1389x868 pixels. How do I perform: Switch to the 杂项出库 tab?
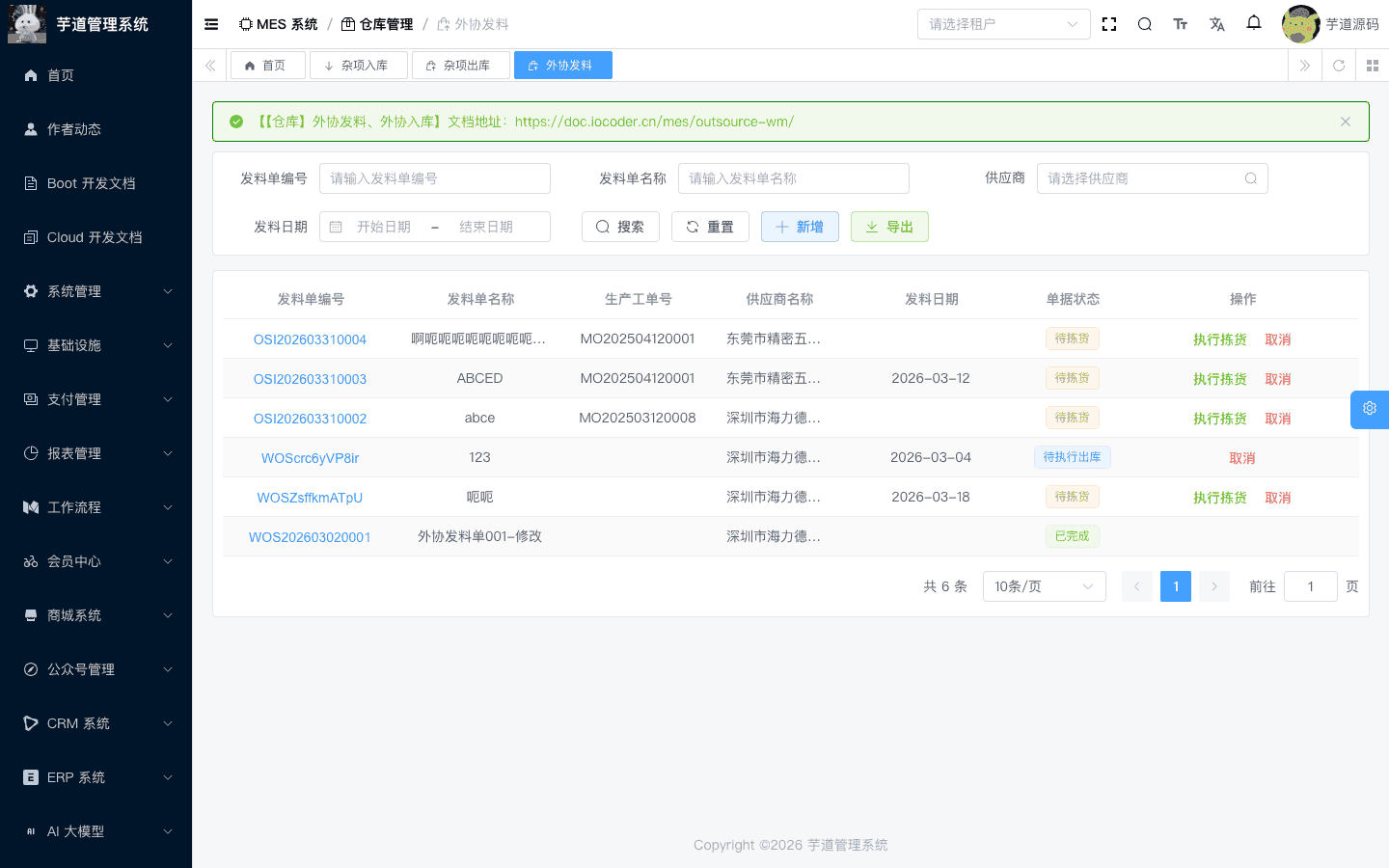(460, 65)
